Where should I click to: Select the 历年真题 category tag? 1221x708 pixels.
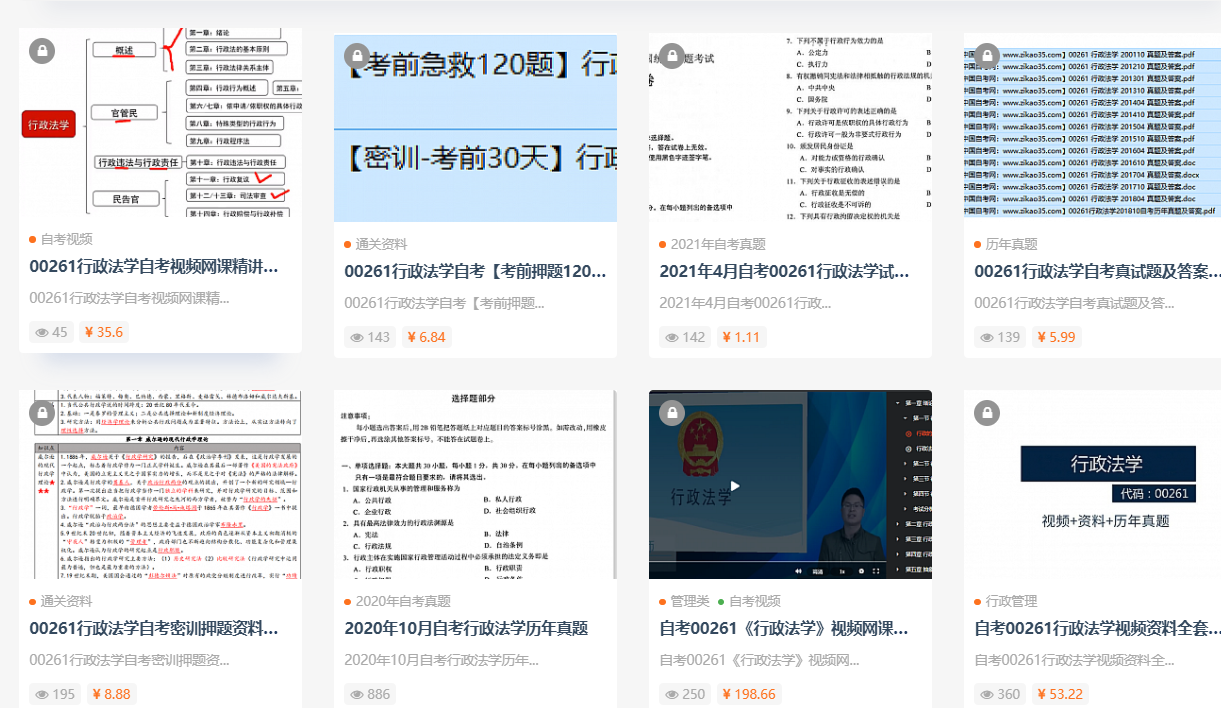click(x=1012, y=244)
